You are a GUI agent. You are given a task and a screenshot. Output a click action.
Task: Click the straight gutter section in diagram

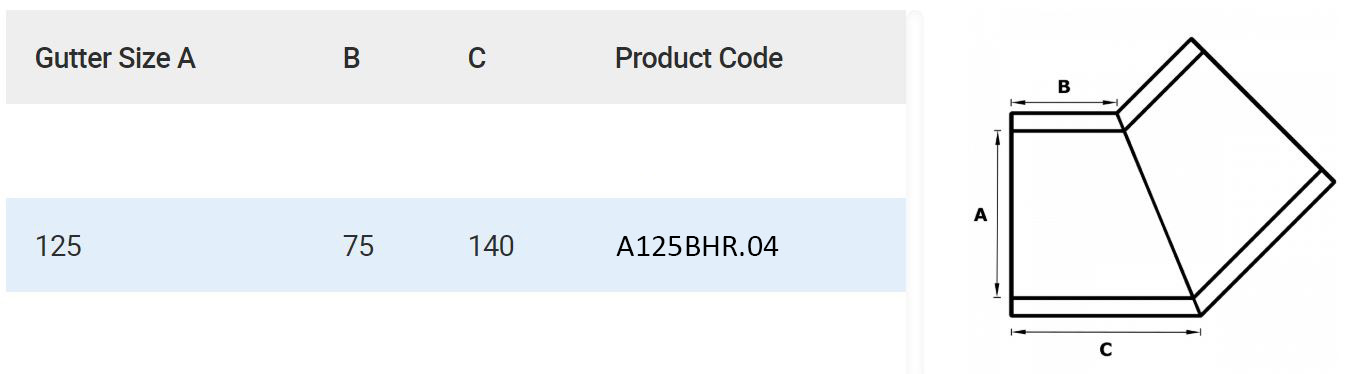[1070, 214]
